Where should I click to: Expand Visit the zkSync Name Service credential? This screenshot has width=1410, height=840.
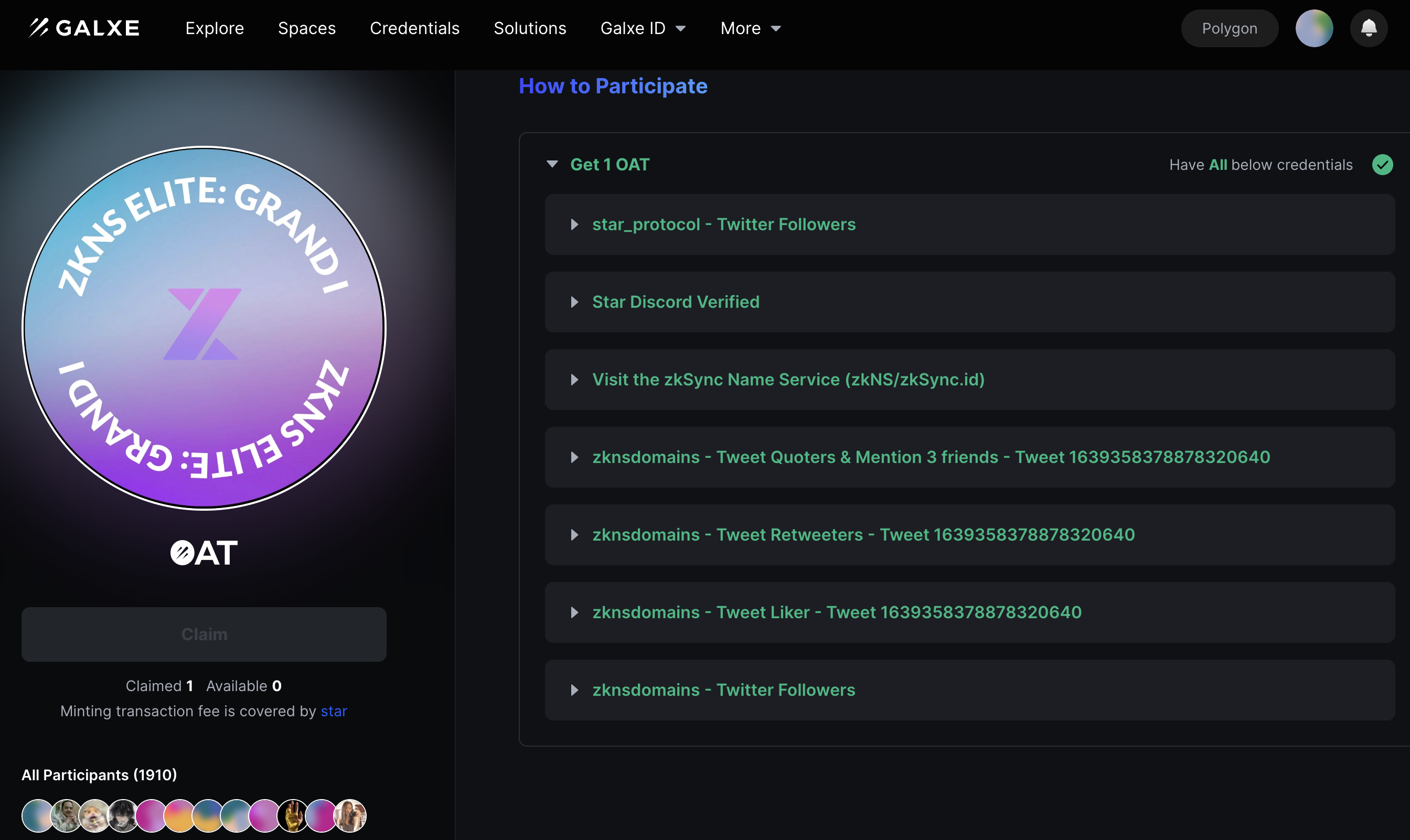pyautogui.click(x=969, y=379)
